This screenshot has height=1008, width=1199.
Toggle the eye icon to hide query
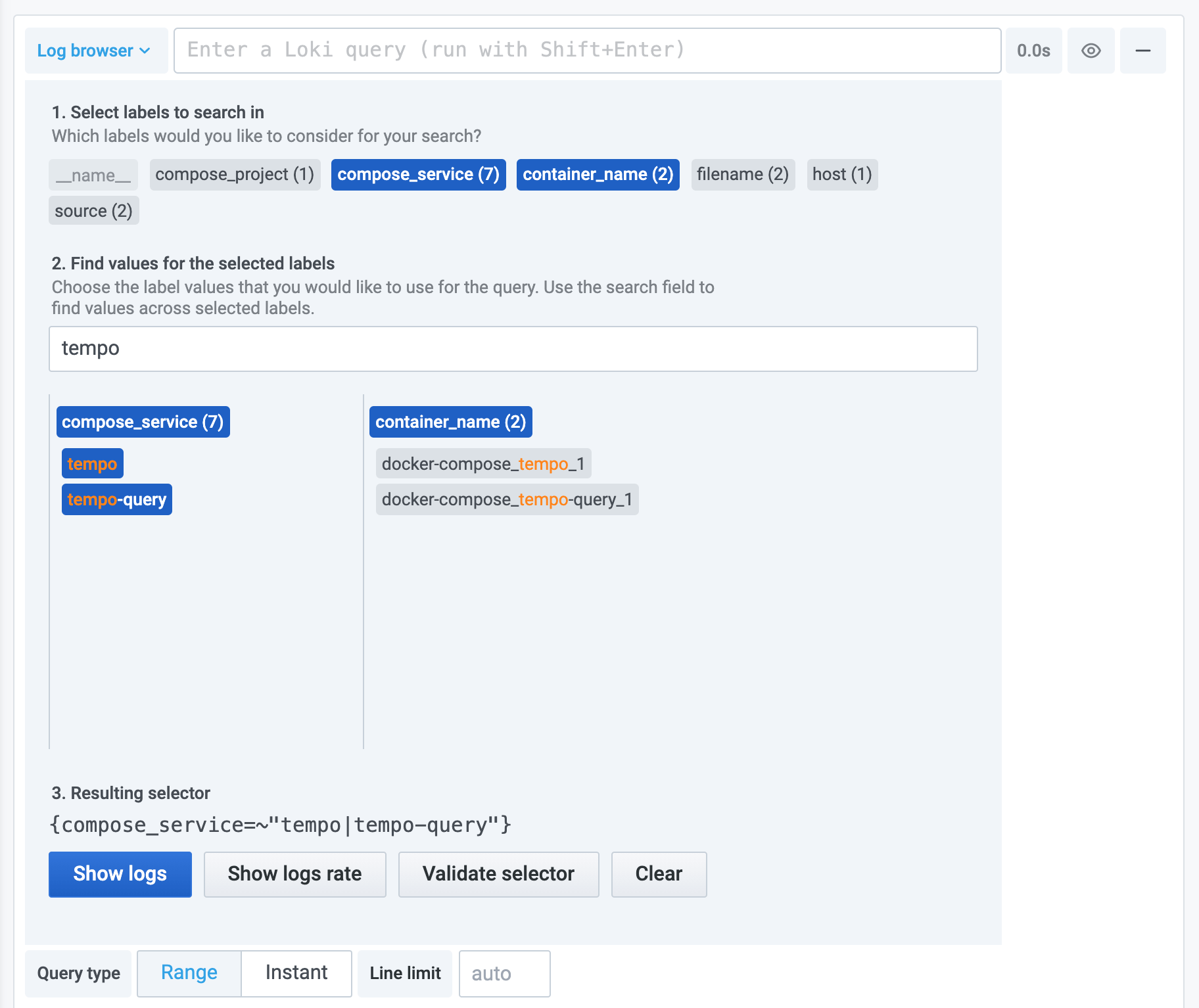[1091, 51]
